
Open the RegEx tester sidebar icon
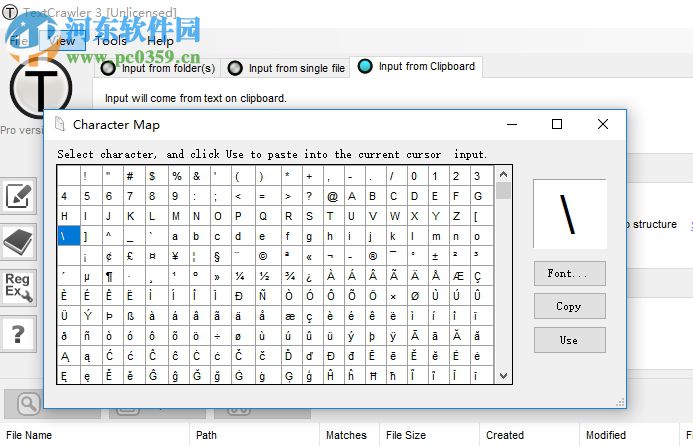coord(18,287)
